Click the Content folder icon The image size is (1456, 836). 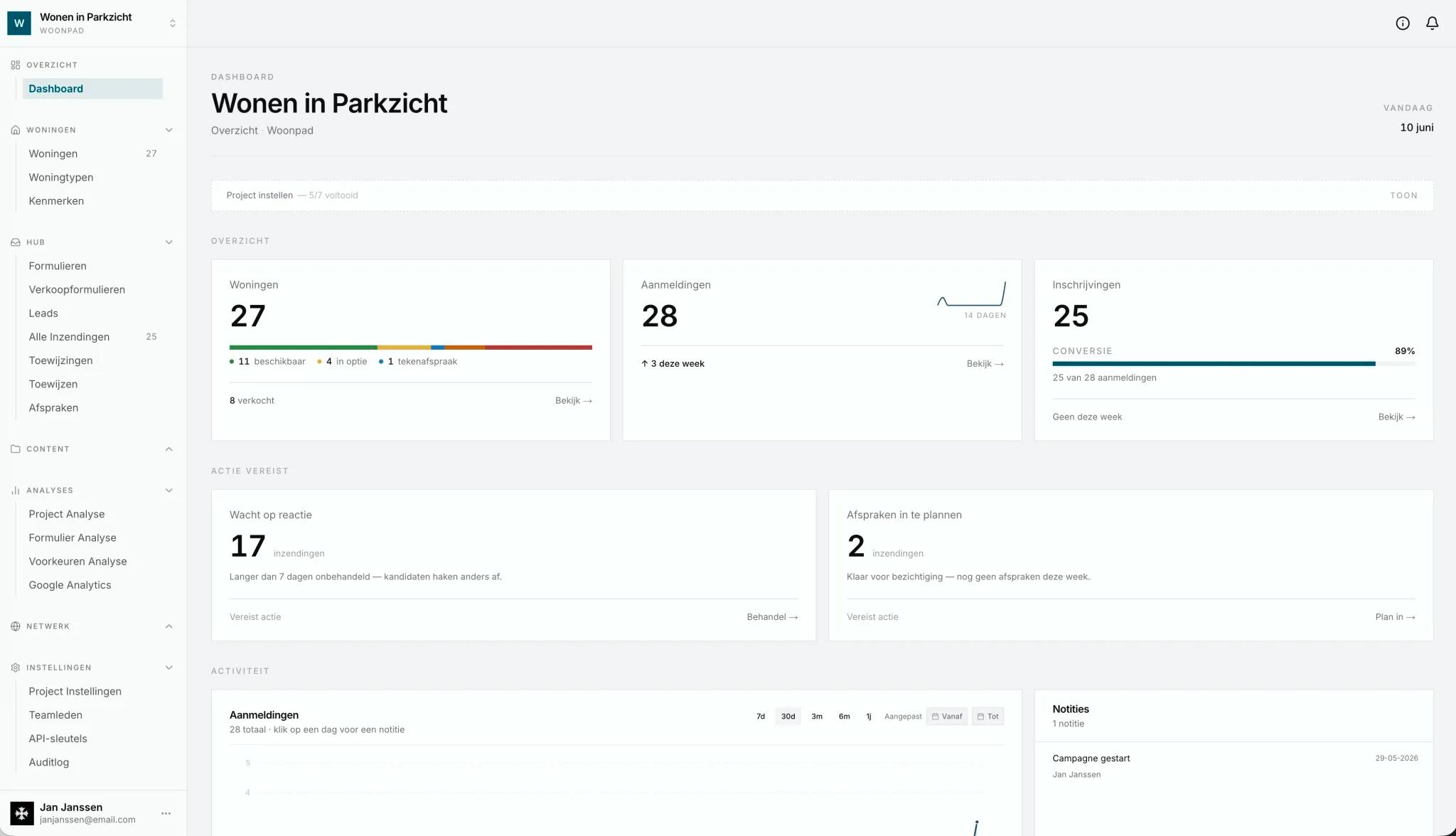point(16,449)
